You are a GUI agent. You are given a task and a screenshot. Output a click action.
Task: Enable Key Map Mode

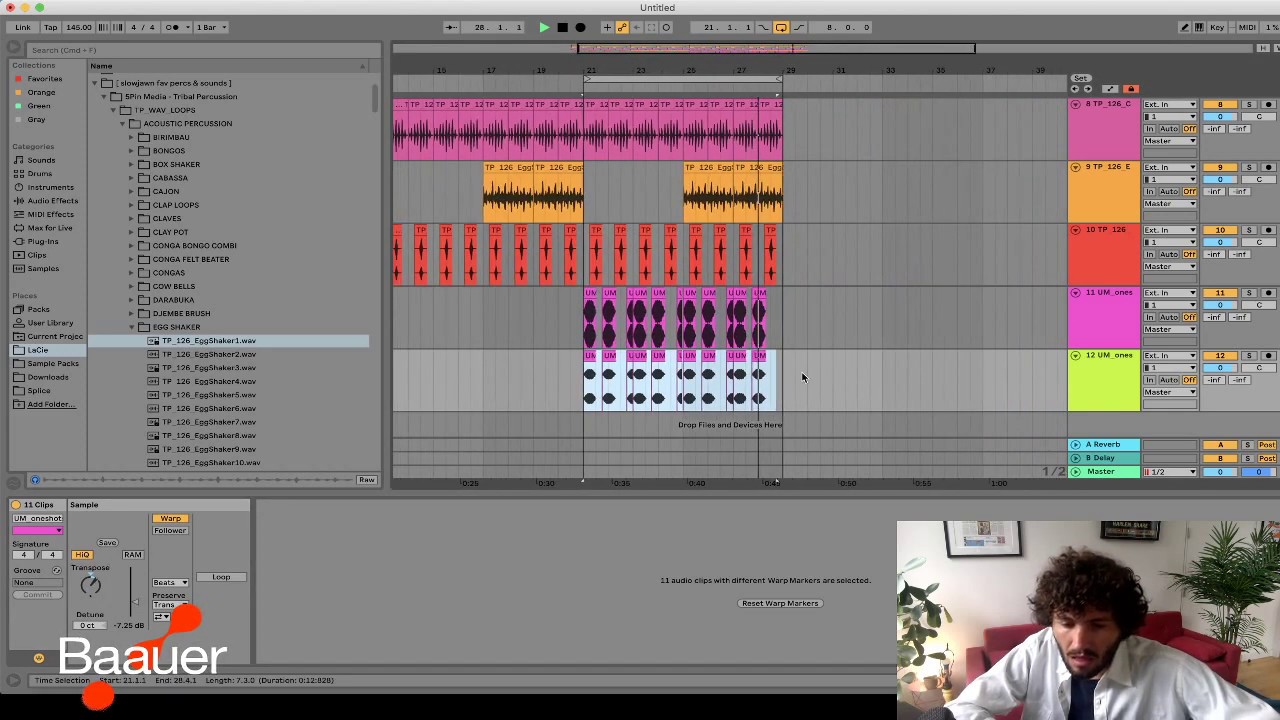coord(1217,27)
